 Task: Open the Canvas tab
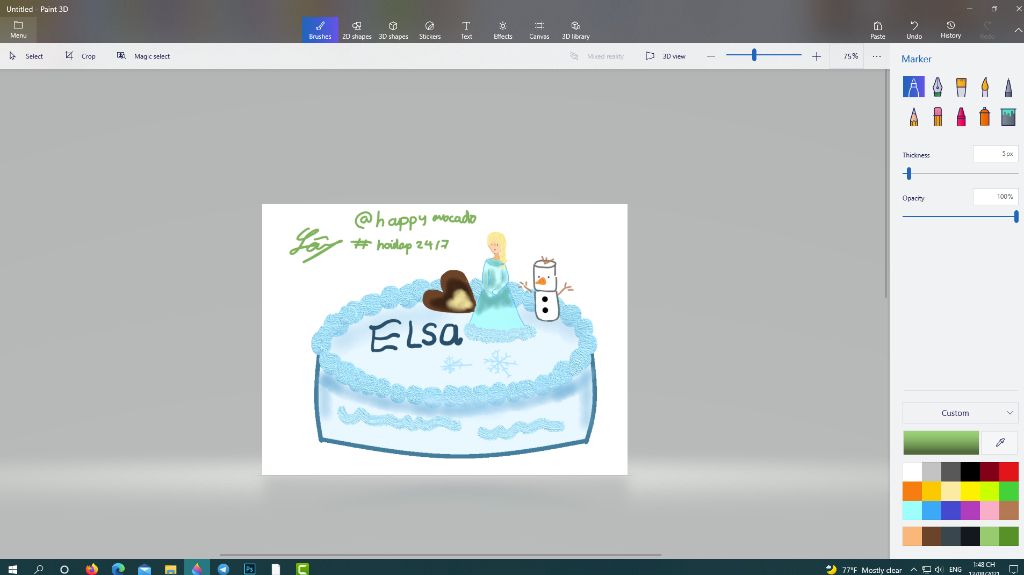(539, 29)
